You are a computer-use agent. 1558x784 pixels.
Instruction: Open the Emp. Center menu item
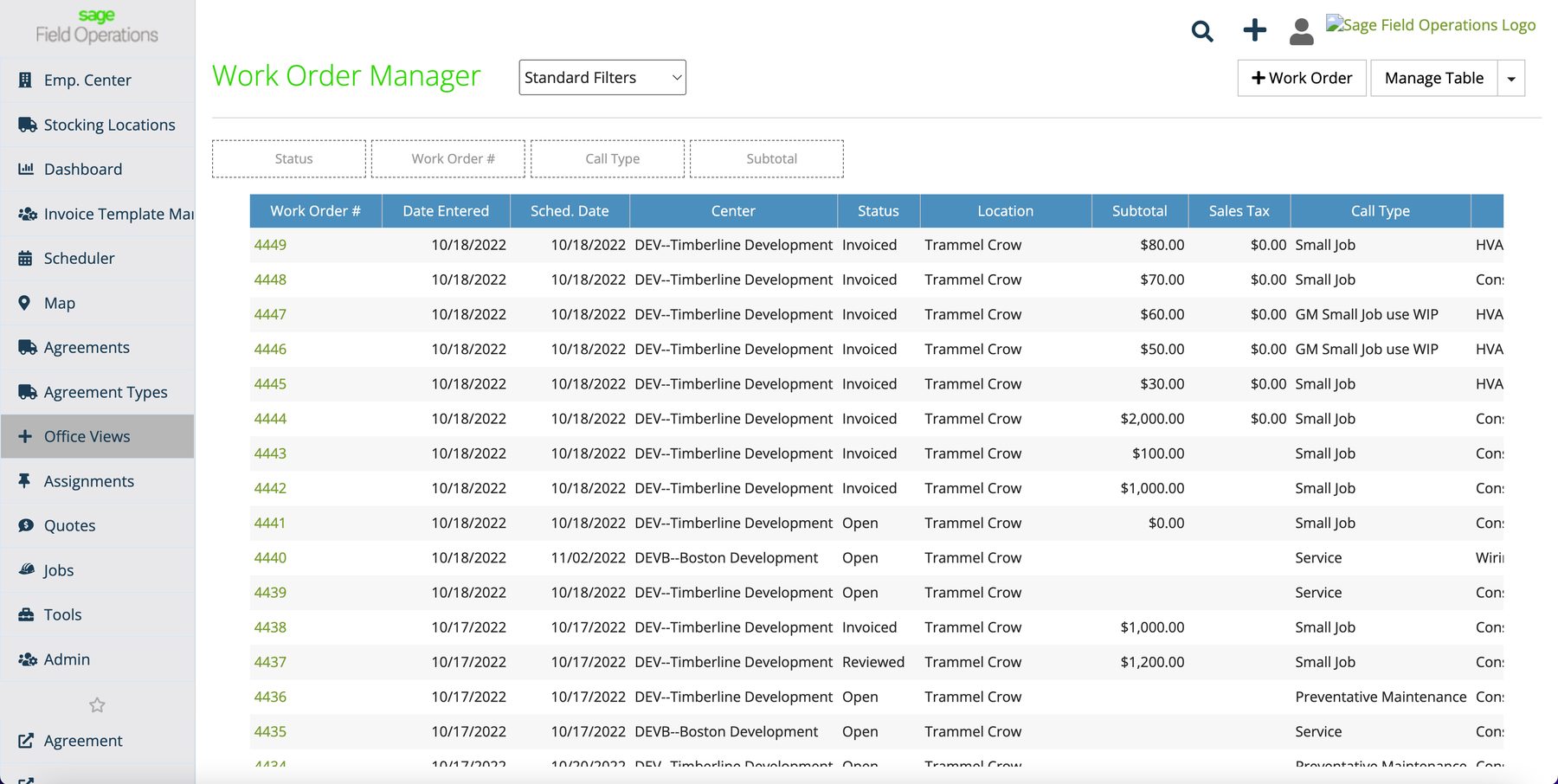point(97,80)
